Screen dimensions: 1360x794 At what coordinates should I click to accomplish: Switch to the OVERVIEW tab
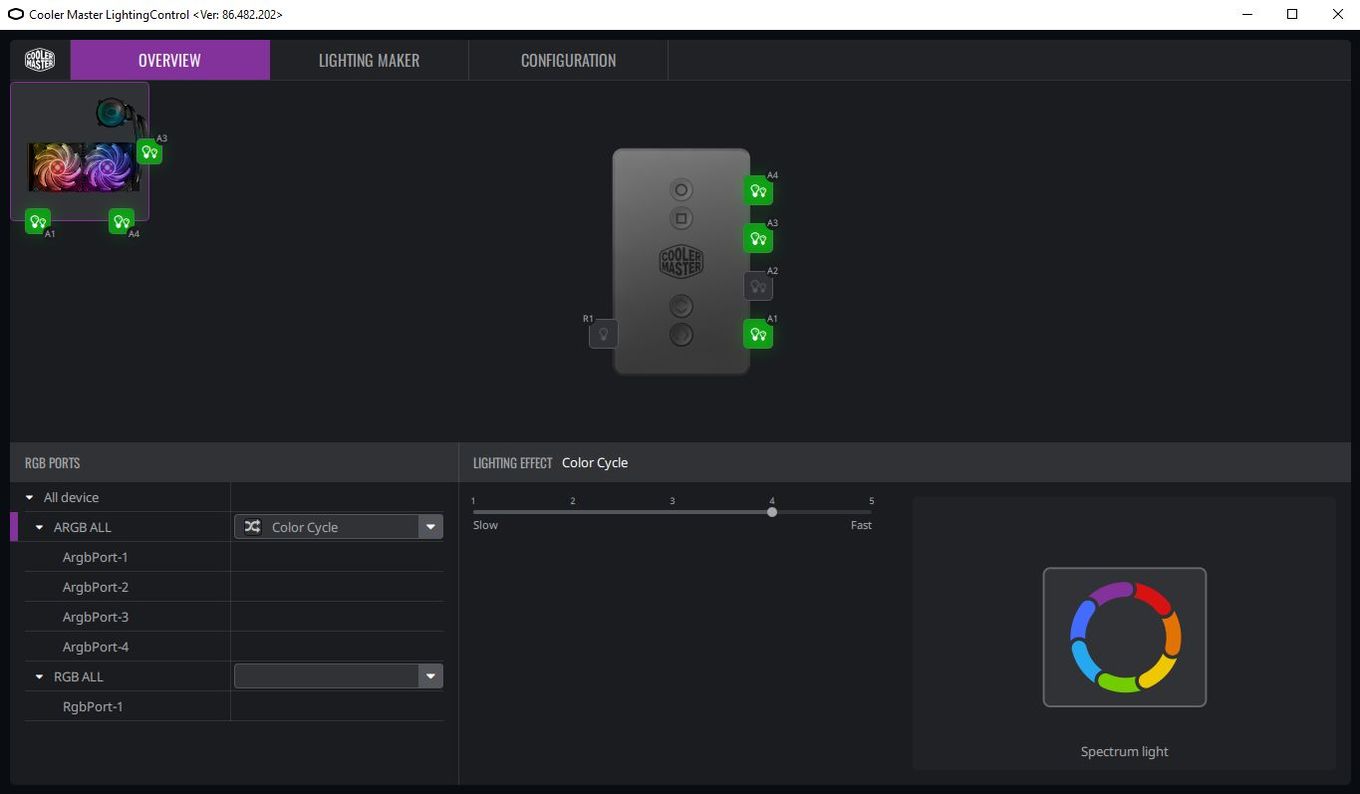pyautogui.click(x=170, y=60)
